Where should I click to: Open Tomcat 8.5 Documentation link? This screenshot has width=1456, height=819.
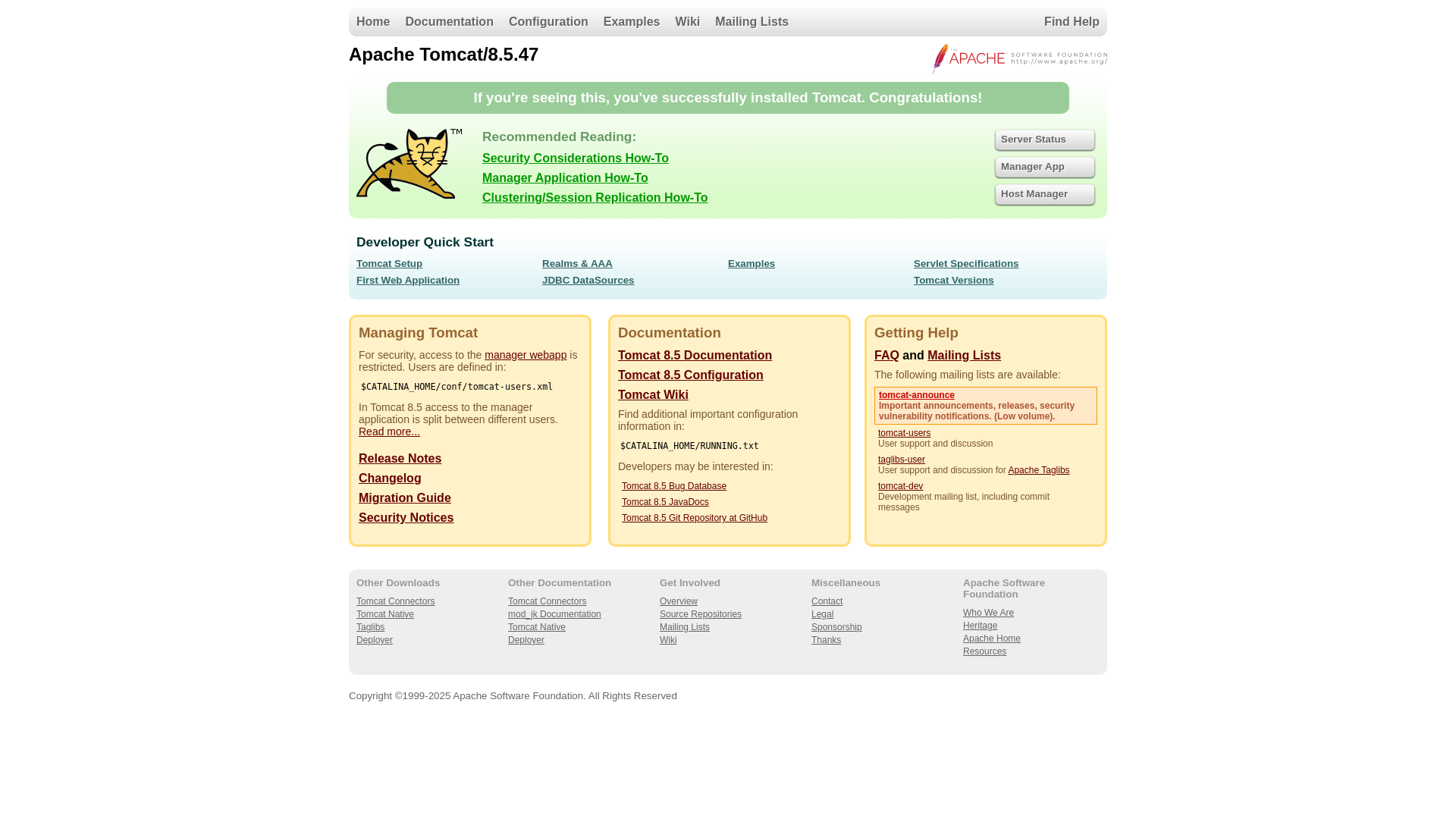coord(695,356)
